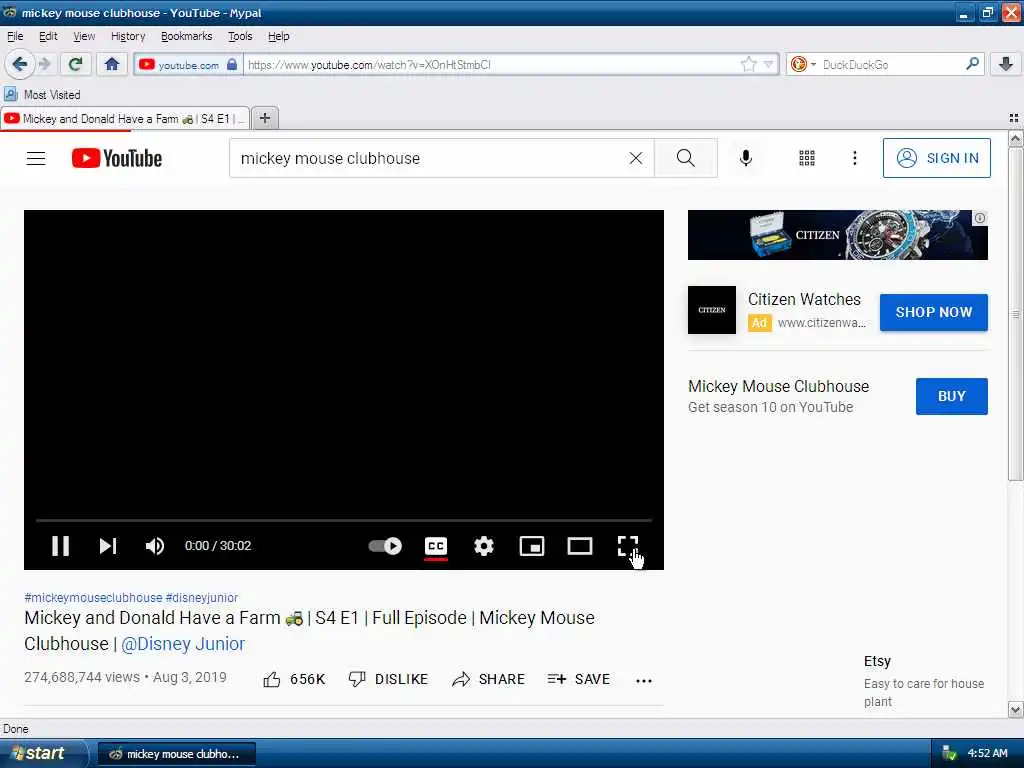Toggle theater mode view
1024x768 pixels.
point(579,546)
